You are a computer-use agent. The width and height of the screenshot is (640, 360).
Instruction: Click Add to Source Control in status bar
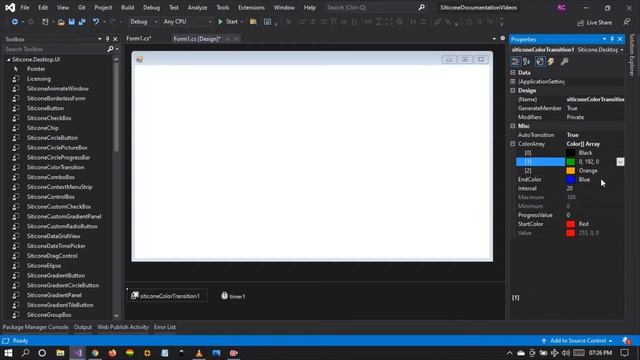point(578,340)
